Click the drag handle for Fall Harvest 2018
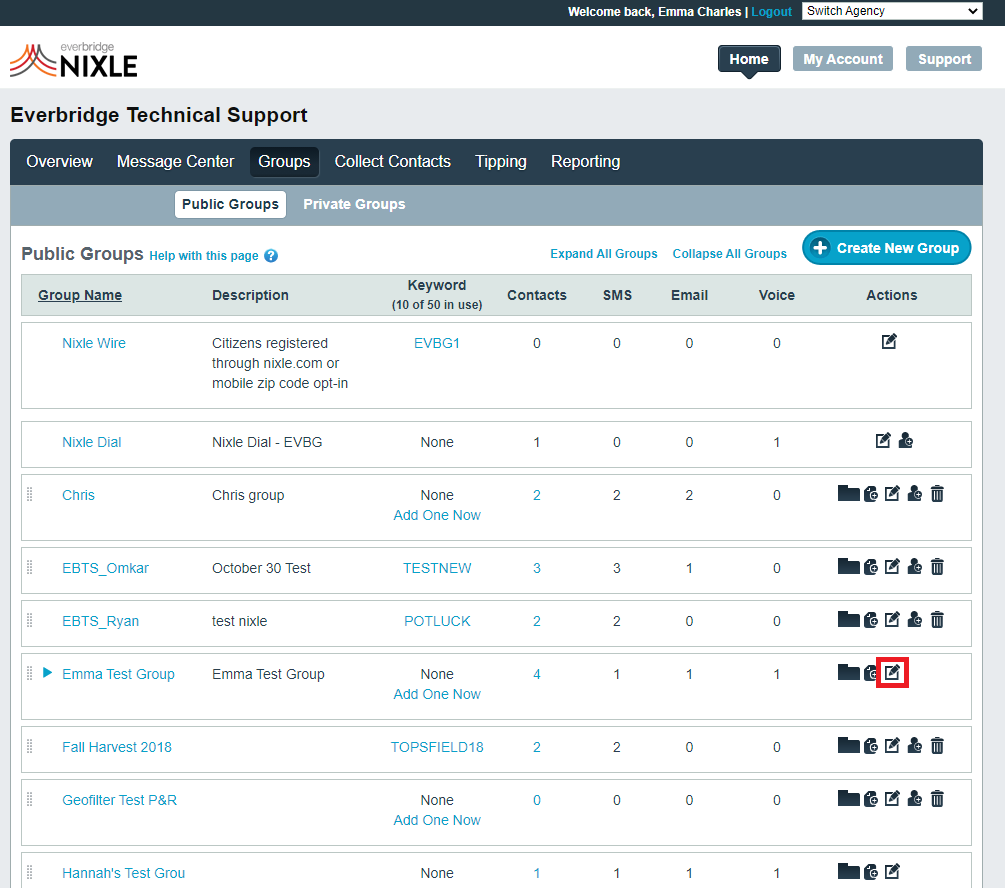 pos(29,746)
